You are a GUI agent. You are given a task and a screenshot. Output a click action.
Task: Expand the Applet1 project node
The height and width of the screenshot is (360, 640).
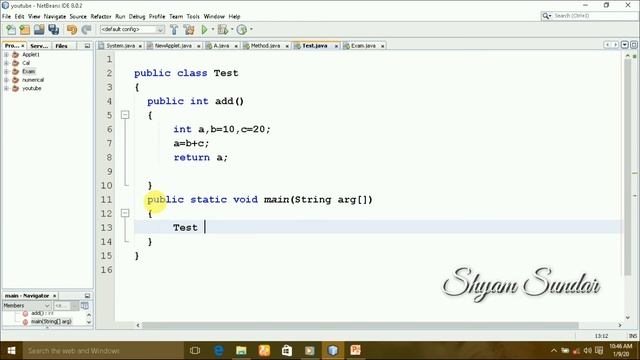point(6,55)
